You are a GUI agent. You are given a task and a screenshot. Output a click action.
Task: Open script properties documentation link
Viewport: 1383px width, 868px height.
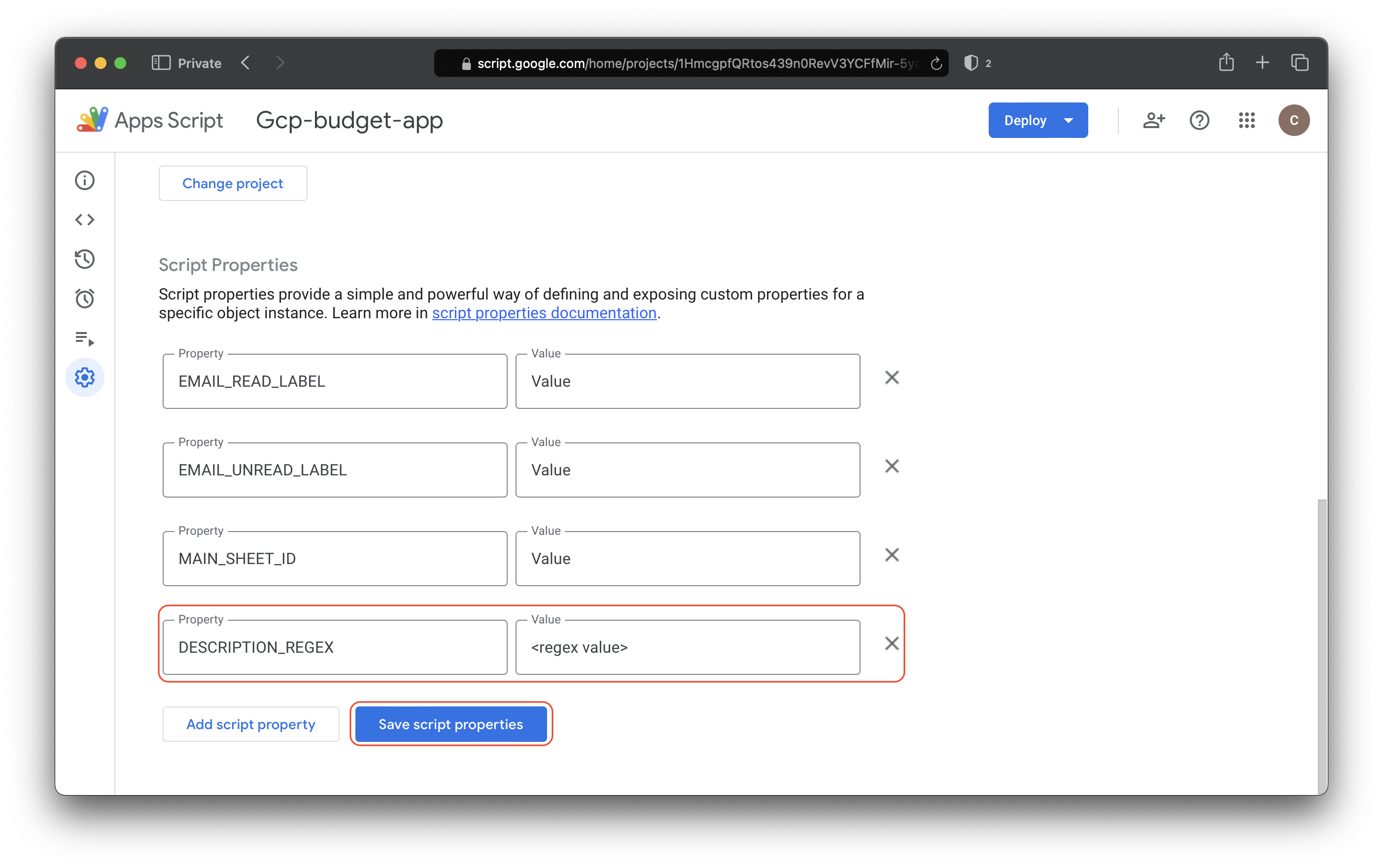pos(544,313)
